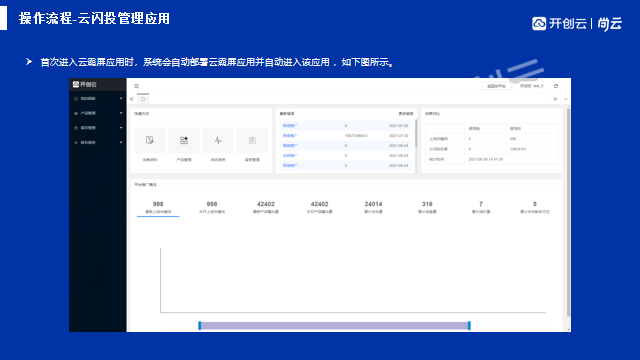Click the messages list vertical scrollbar
Viewport: 640px width, 360px height.
pos(416,133)
